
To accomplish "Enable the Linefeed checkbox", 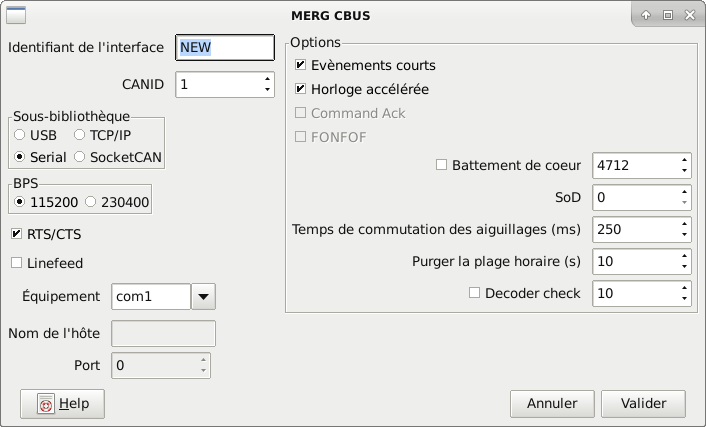I will tap(17, 263).
